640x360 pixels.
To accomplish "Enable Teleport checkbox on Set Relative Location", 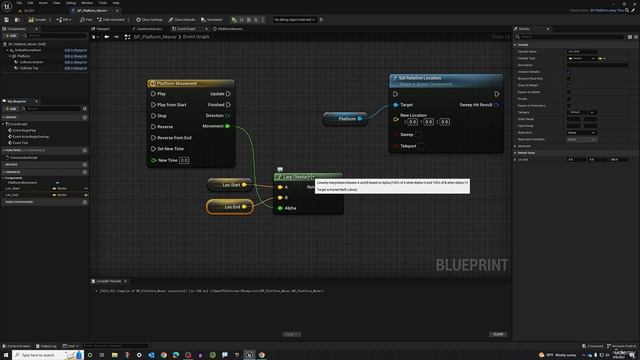I will [422, 146].
